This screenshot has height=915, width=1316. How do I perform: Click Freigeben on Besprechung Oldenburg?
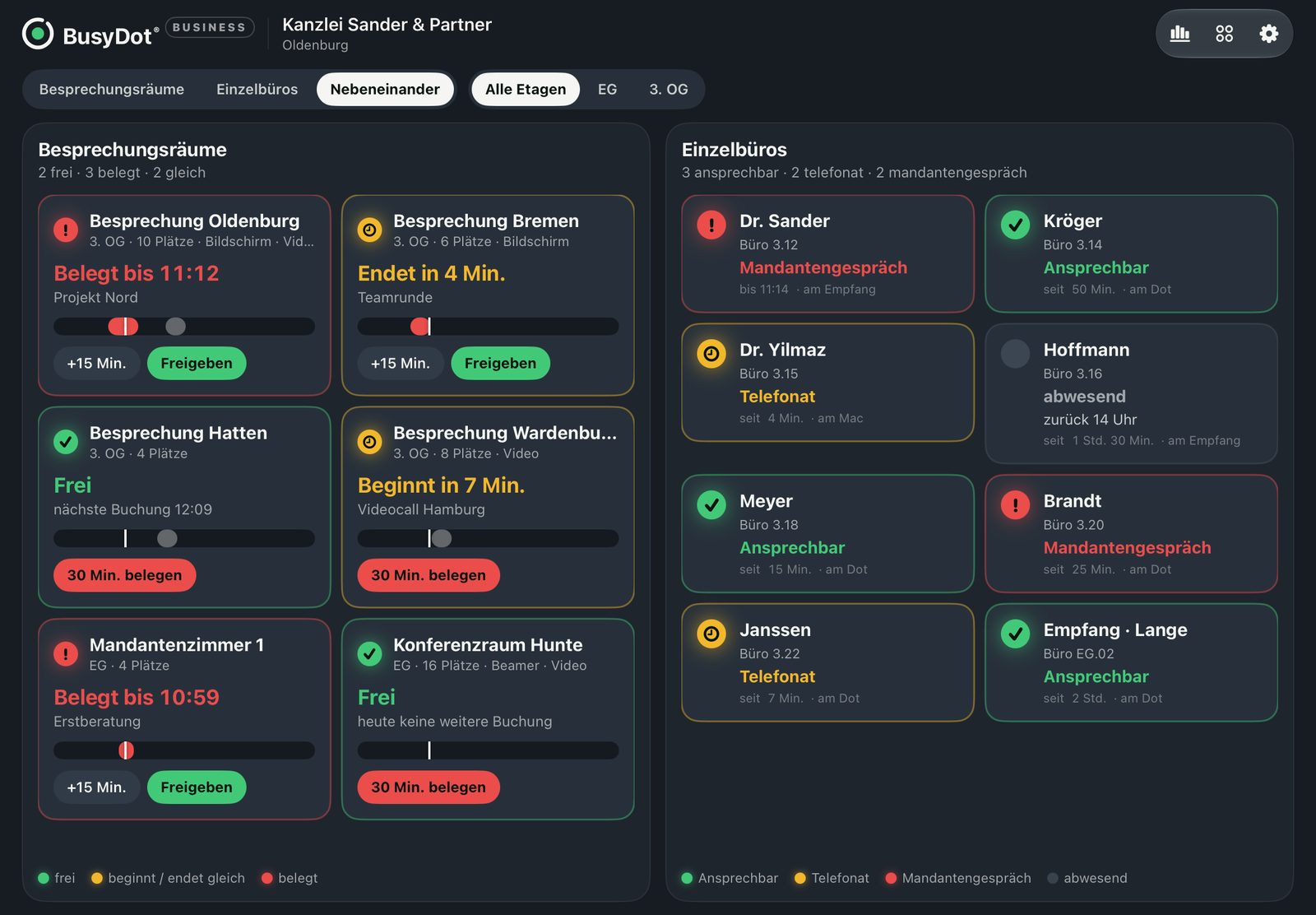coord(197,363)
